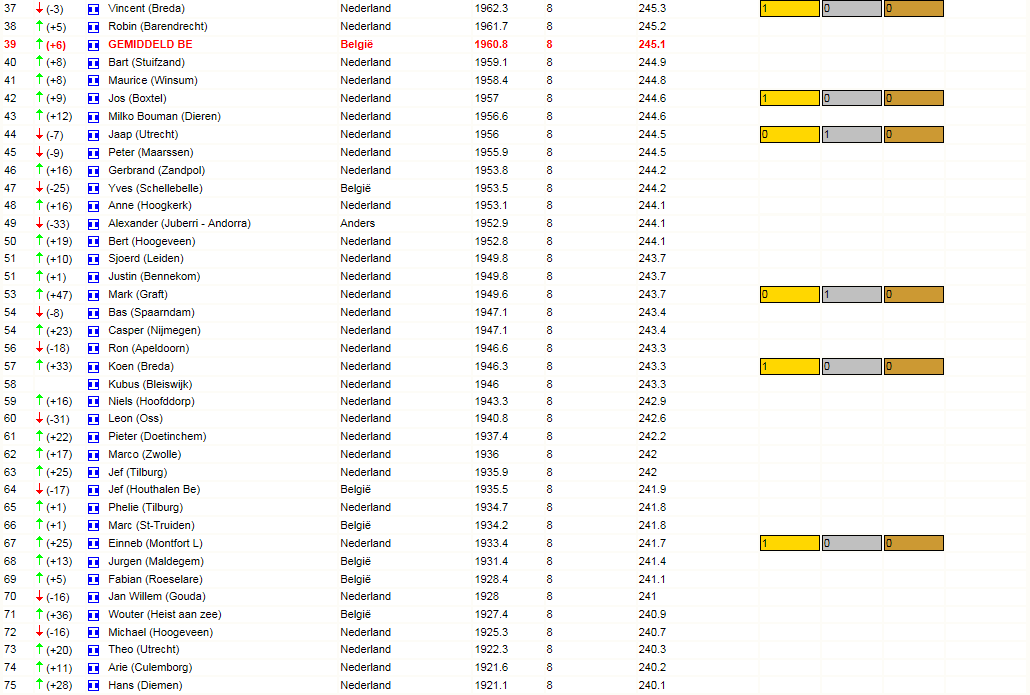This screenshot has height=695, width=1030.
Task: Select the blue icon for Mark (Graft)
Action: pyautogui.click(x=93, y=295)
